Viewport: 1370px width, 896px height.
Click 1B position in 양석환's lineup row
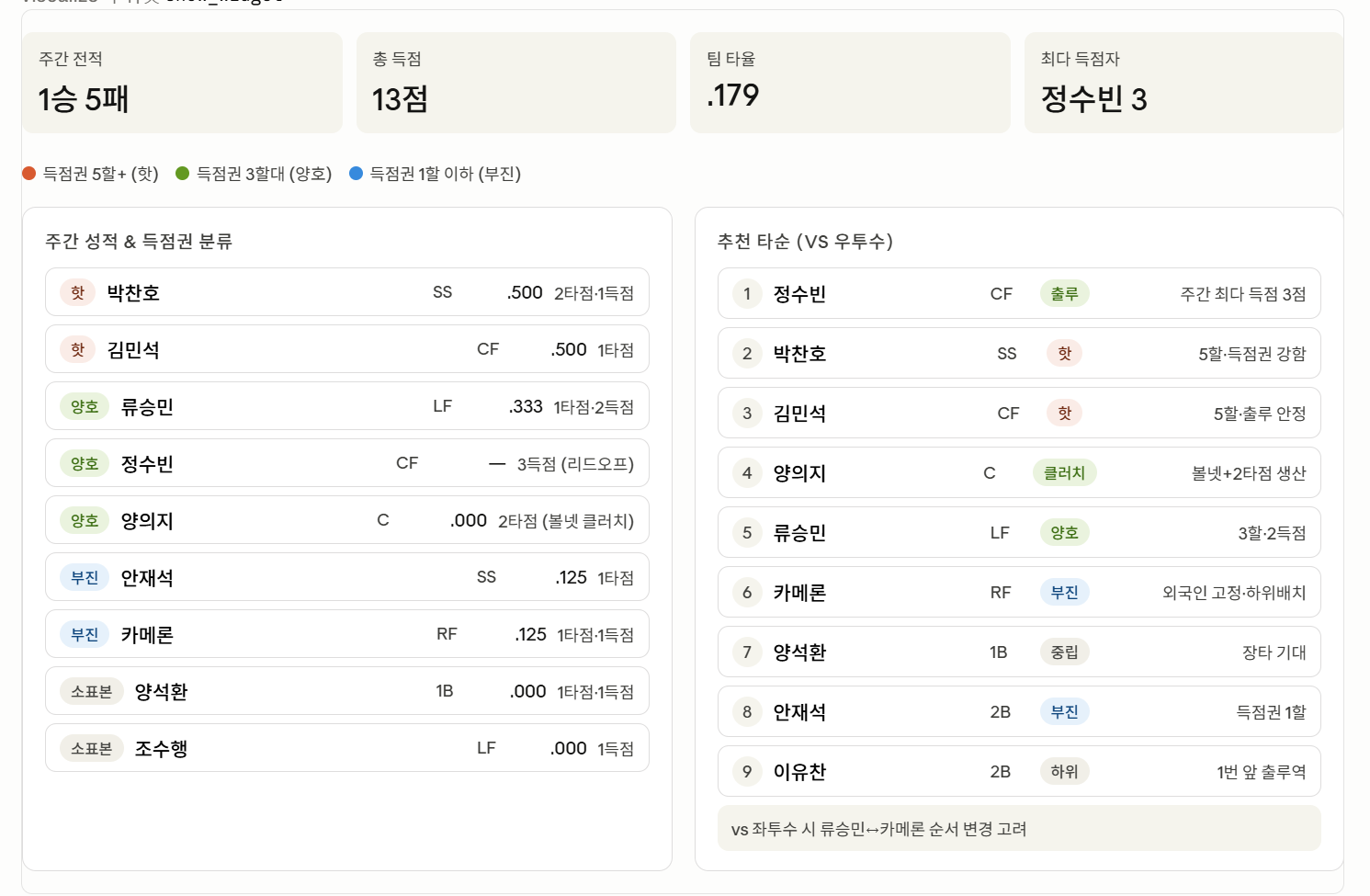999,652
